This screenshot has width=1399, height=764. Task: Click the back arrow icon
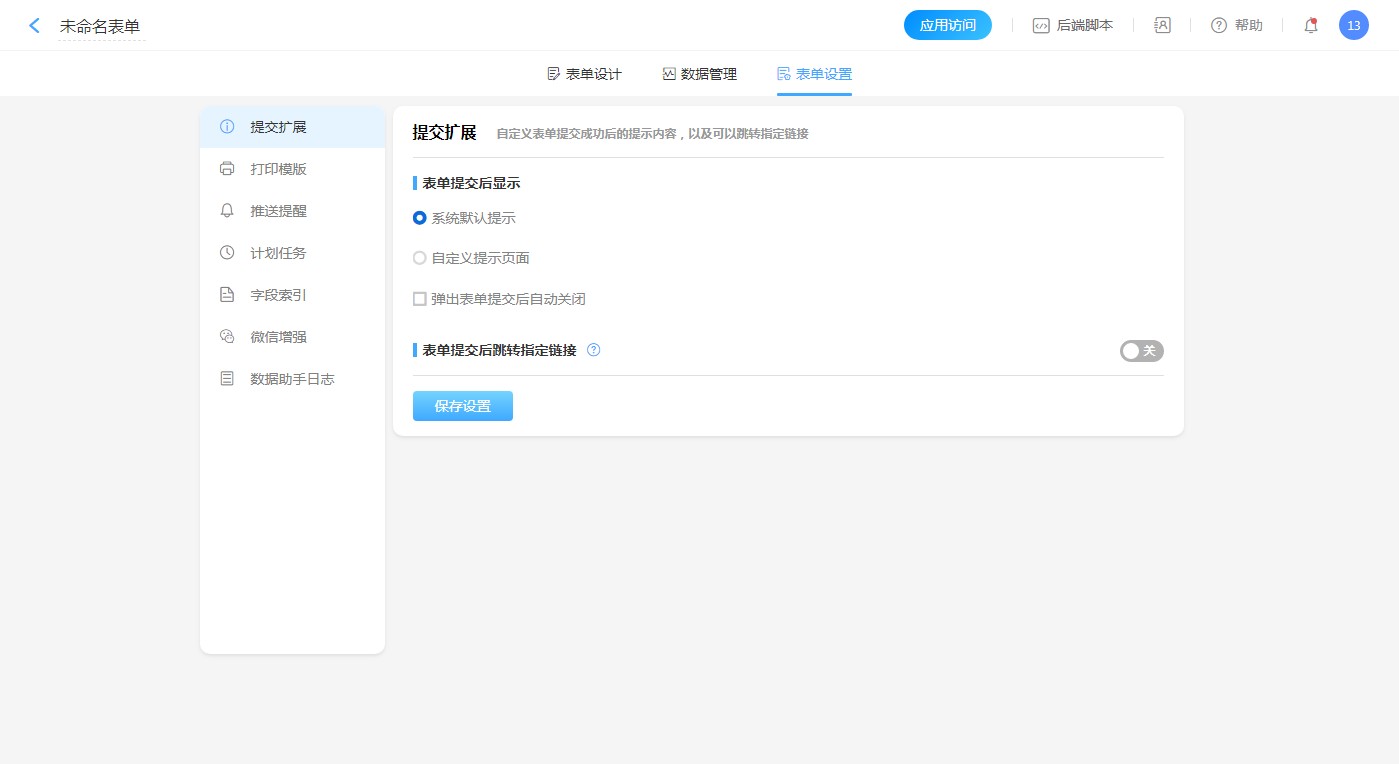tap(34, 26)
